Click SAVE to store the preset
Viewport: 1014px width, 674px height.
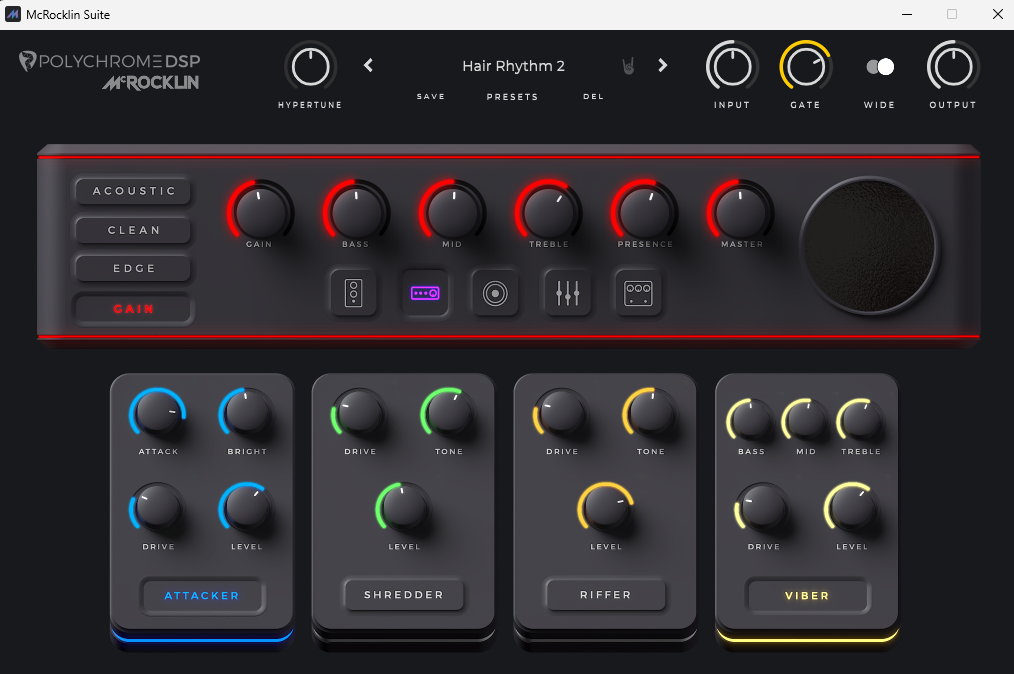point(431,97)
